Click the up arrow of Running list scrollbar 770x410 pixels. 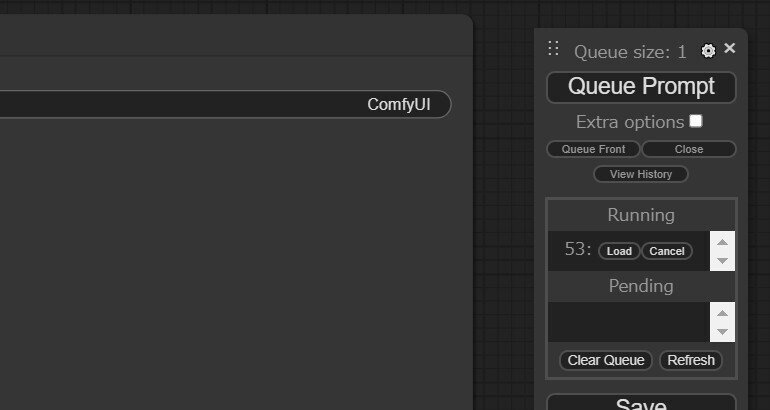(x=722, y=242)
